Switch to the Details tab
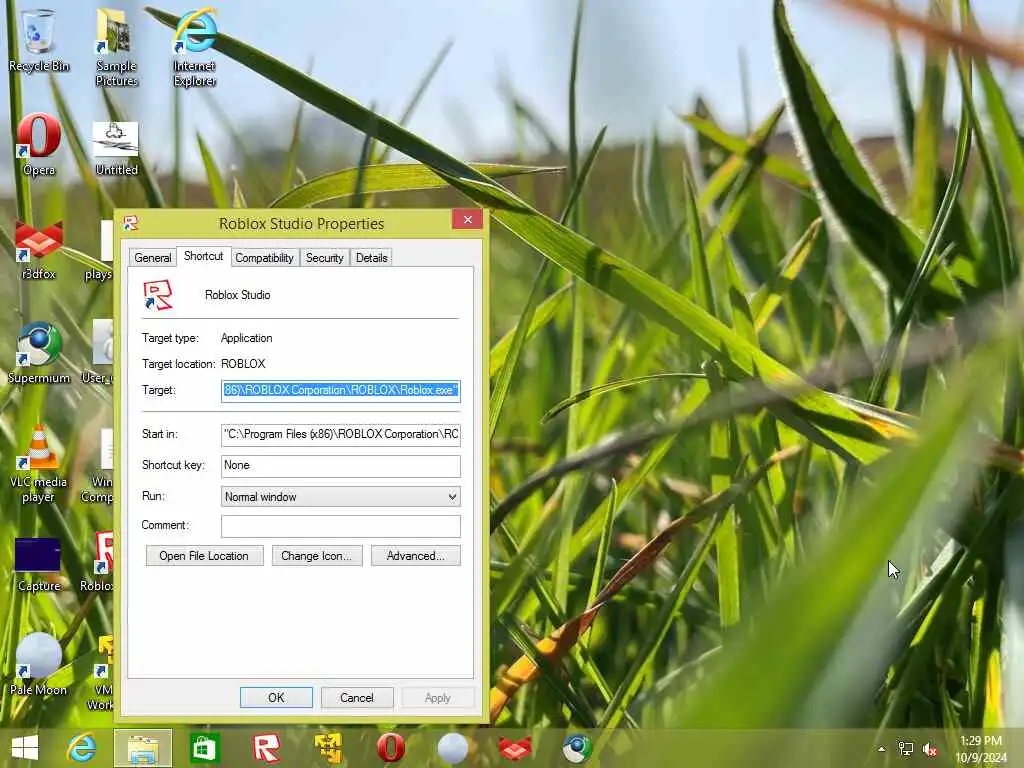 click(372, 257)
